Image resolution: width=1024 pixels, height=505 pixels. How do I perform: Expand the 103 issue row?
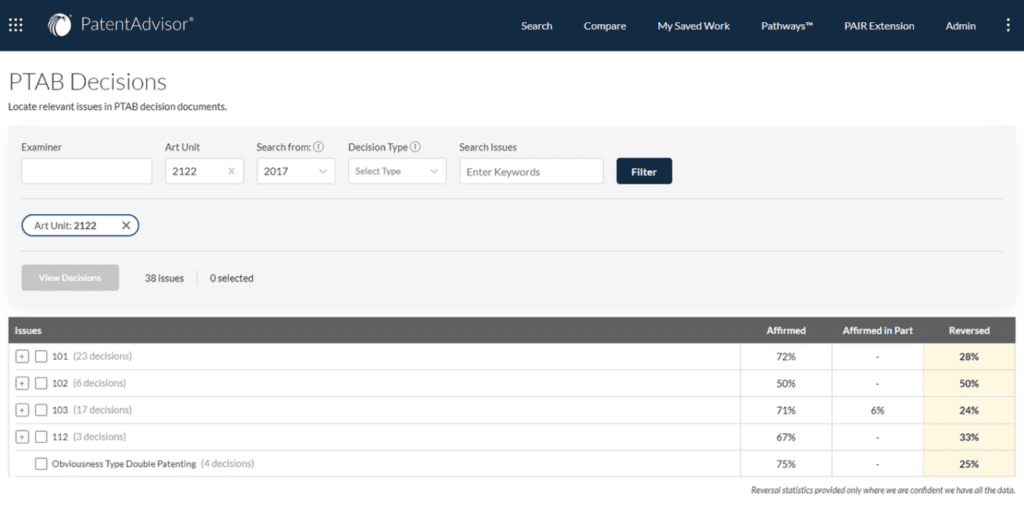click(22, 410)
